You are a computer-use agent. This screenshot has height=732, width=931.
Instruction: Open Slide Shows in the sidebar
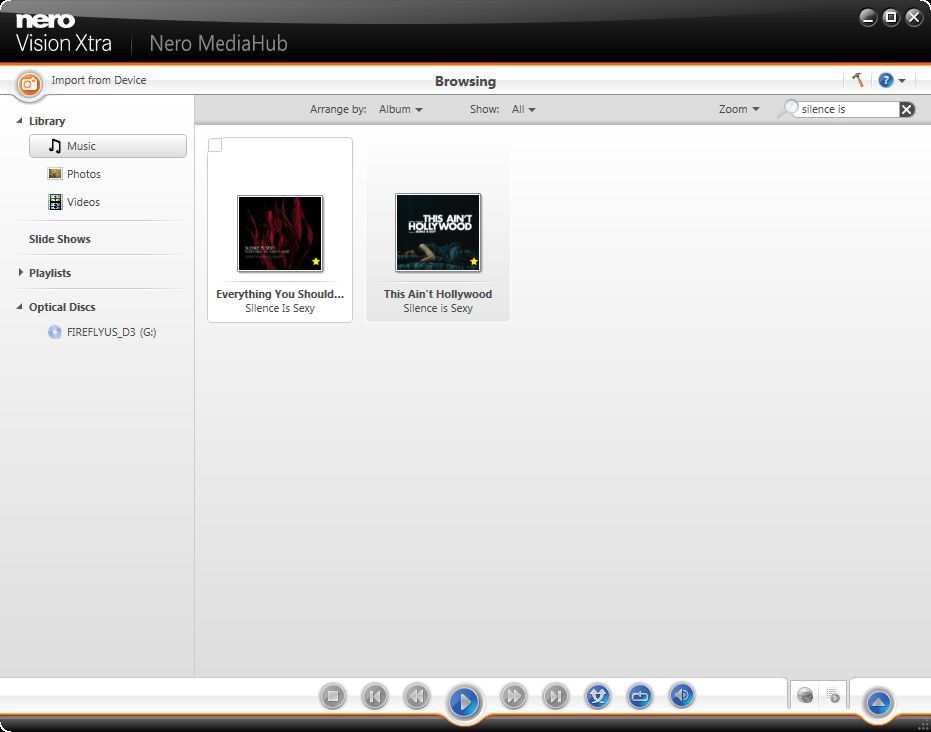[59, 239]
